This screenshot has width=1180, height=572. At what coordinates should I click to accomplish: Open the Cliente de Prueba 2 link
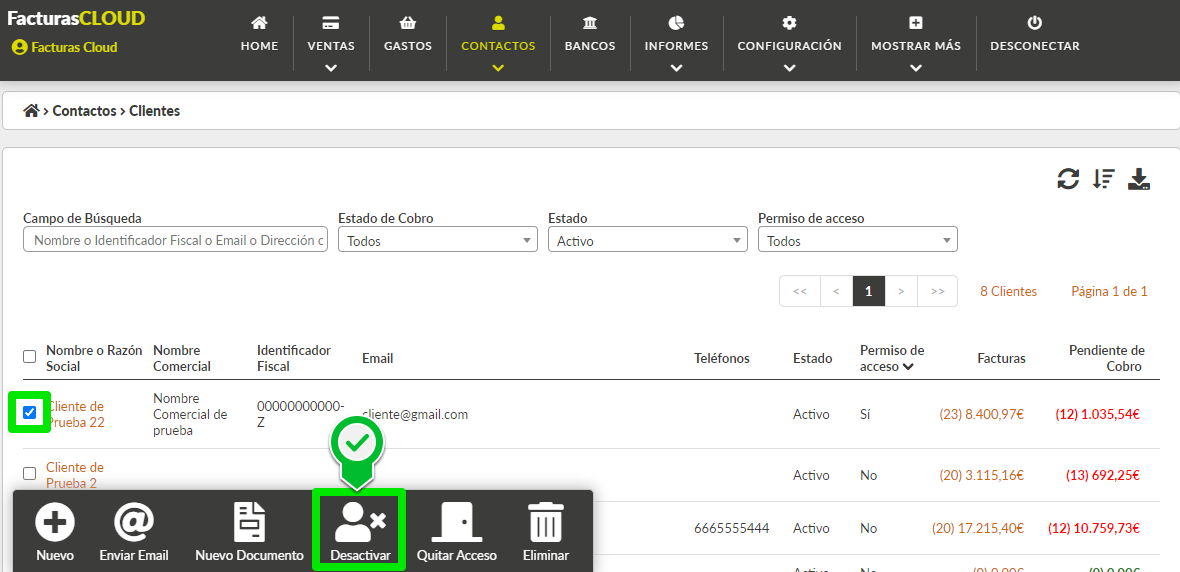[x=75, y=476]
